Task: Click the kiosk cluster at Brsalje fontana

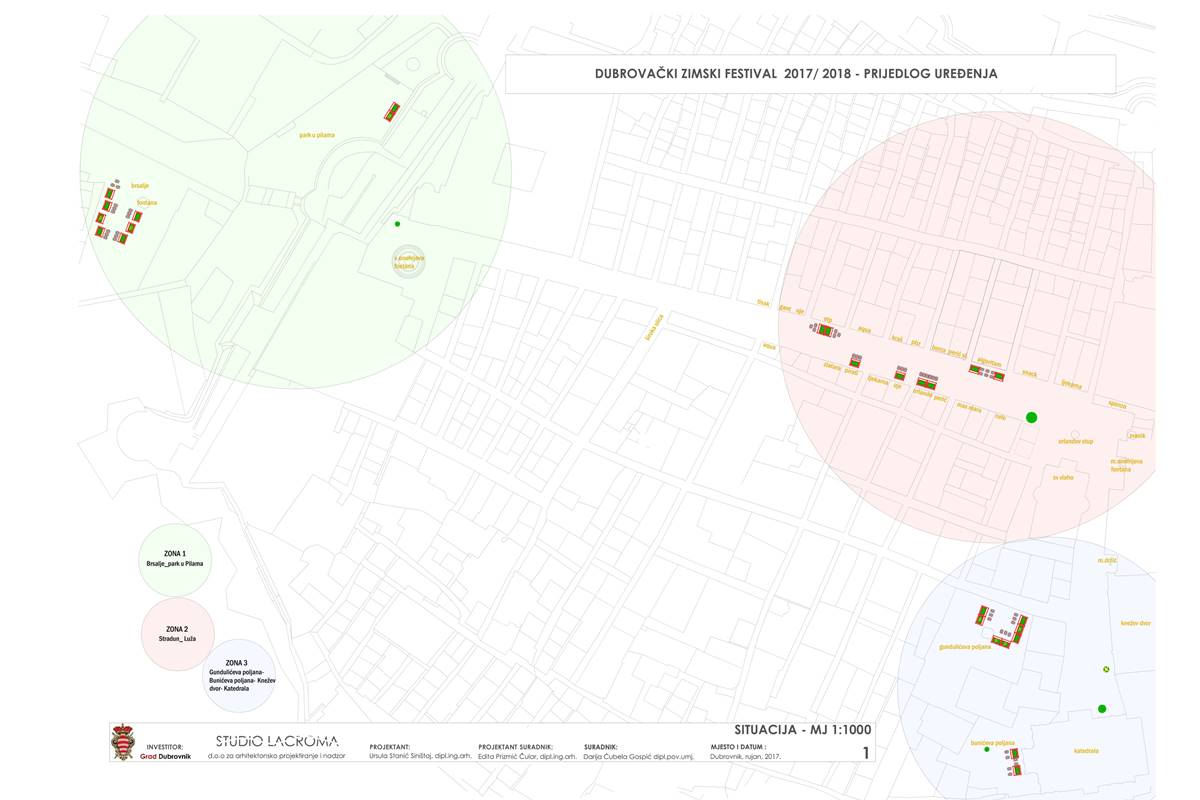Action: click(117, 213)
